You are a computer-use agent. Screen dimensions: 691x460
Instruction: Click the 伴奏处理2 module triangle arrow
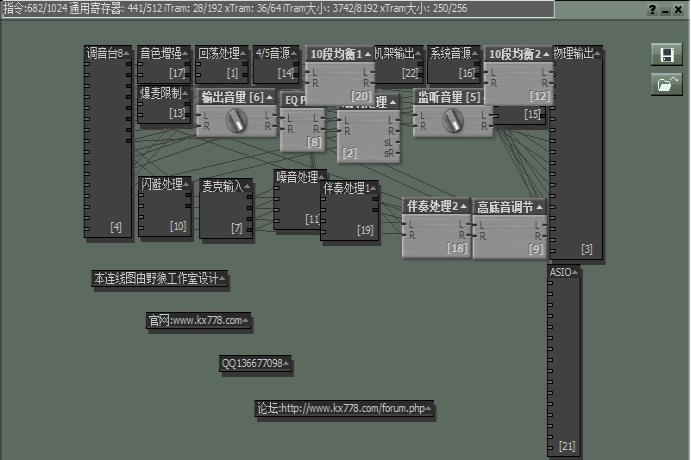pyautogui.click(x=464, y=206)
